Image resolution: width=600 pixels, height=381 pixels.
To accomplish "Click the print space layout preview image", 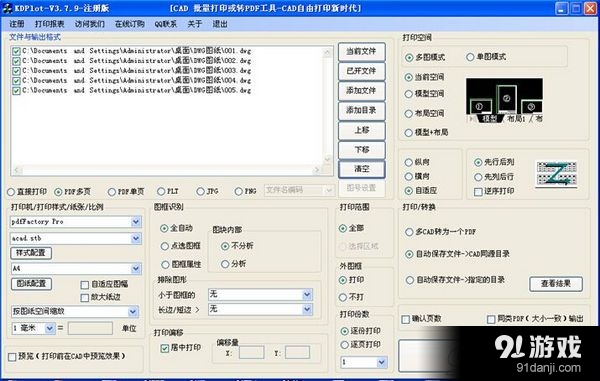I will point(504,101).
